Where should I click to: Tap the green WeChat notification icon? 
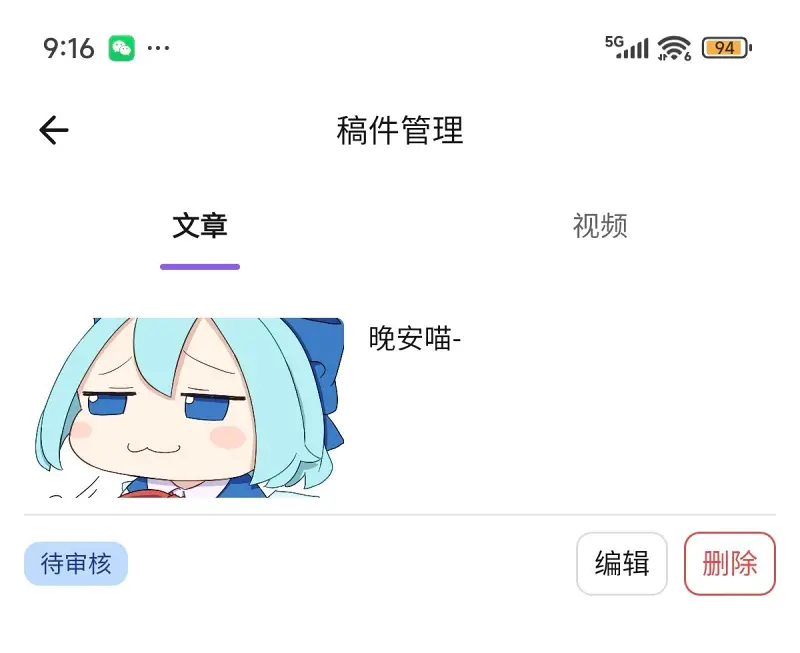pyautogui.click(x=121, y=48)
